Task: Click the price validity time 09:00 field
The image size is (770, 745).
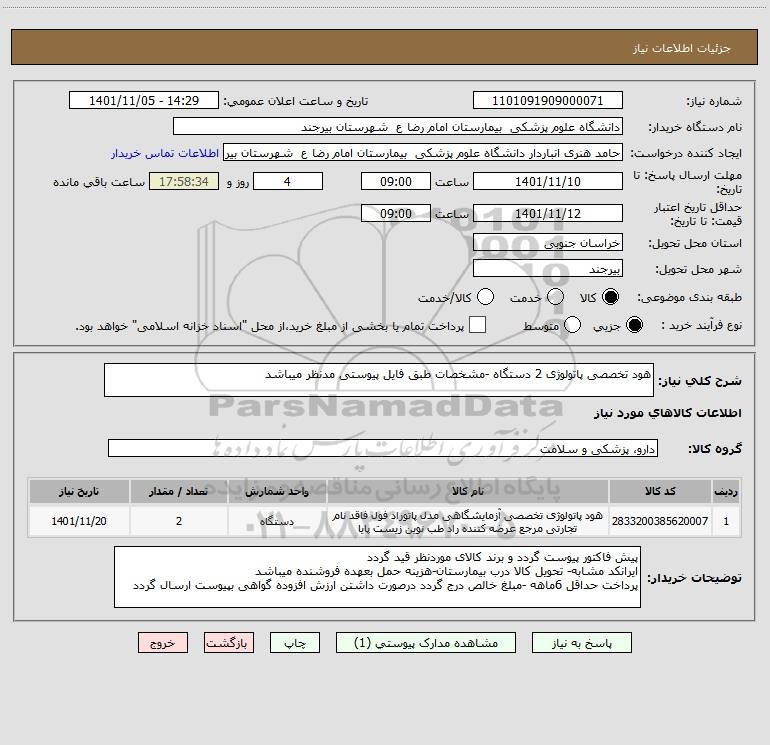Action: [396, 213]
